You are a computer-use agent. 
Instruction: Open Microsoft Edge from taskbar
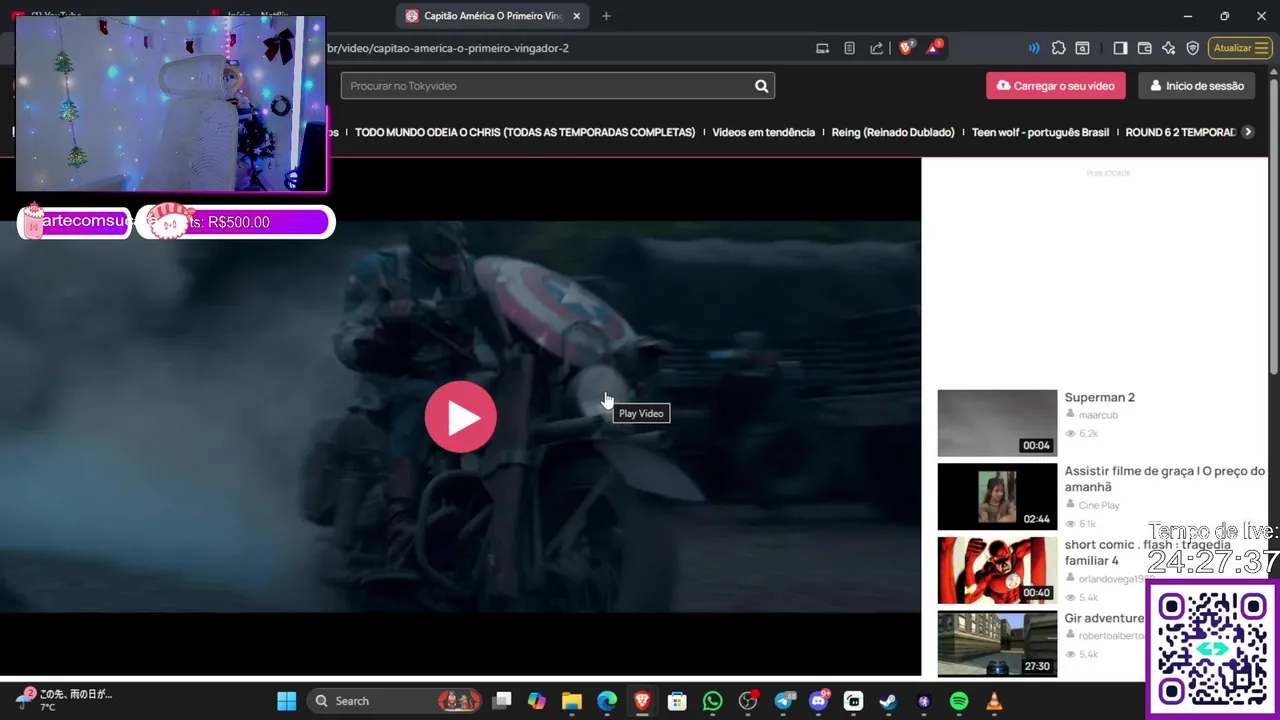[x=607, y=701]
